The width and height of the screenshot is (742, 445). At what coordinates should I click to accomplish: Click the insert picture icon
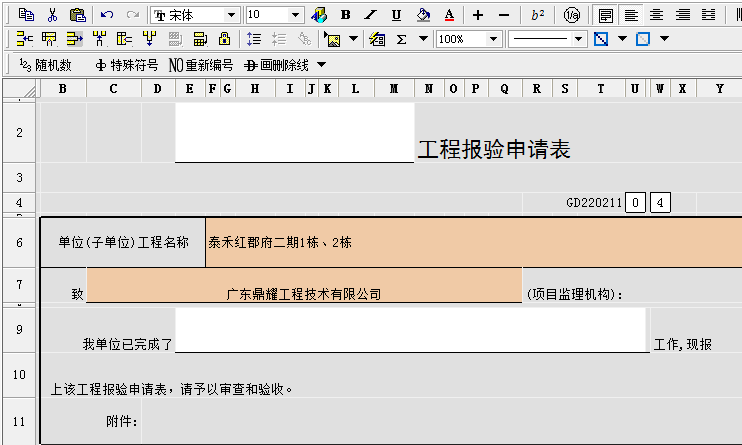[x=332, y=39]
